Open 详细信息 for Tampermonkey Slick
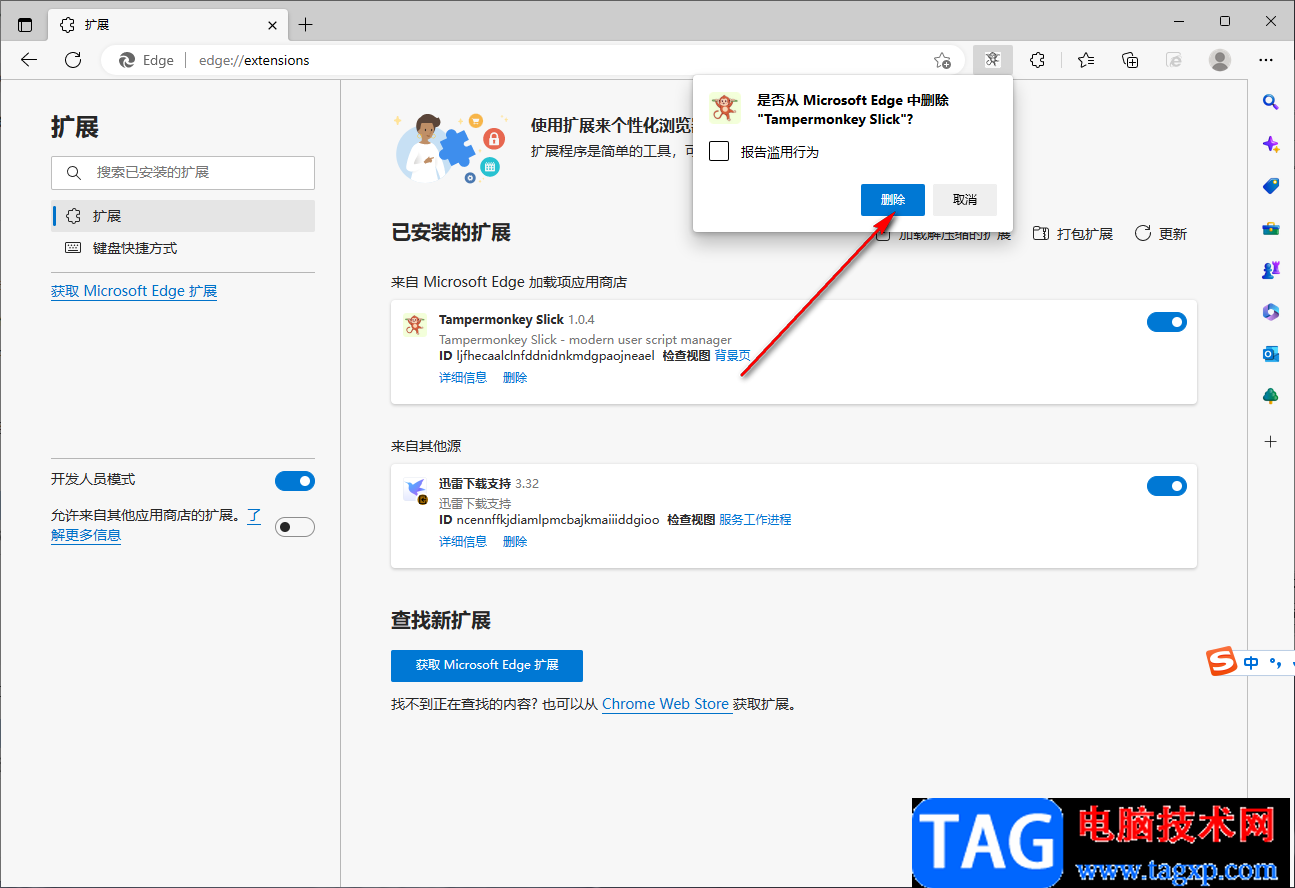1295x888 pixels. pos(463,378)
